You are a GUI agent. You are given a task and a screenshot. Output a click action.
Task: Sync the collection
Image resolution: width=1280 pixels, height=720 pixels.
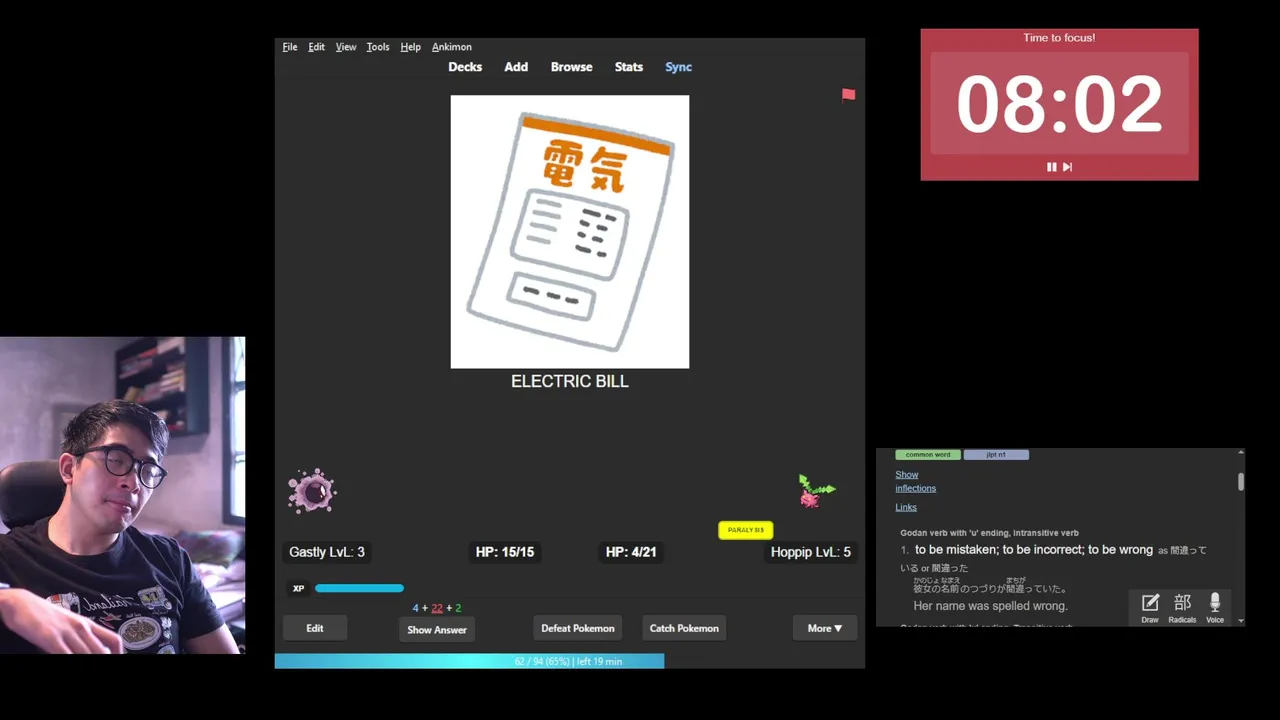[679, 67]
